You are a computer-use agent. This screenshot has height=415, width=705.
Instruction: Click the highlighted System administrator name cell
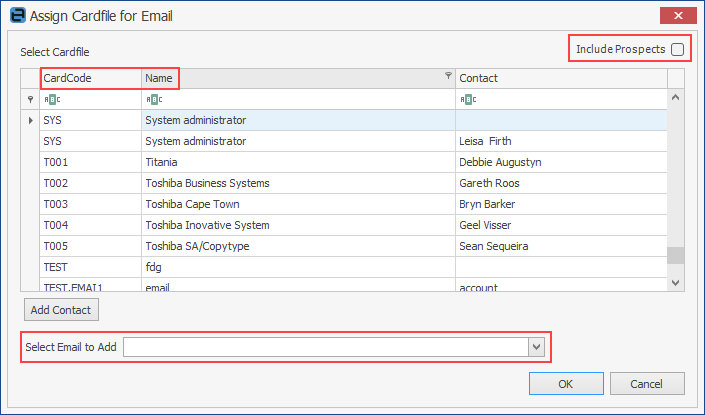coord(298,120)
